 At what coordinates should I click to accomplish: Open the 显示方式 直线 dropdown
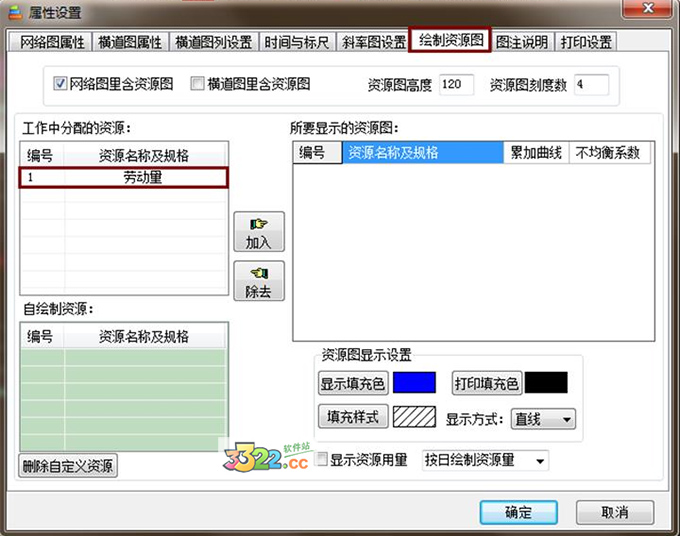coord(543,419)
